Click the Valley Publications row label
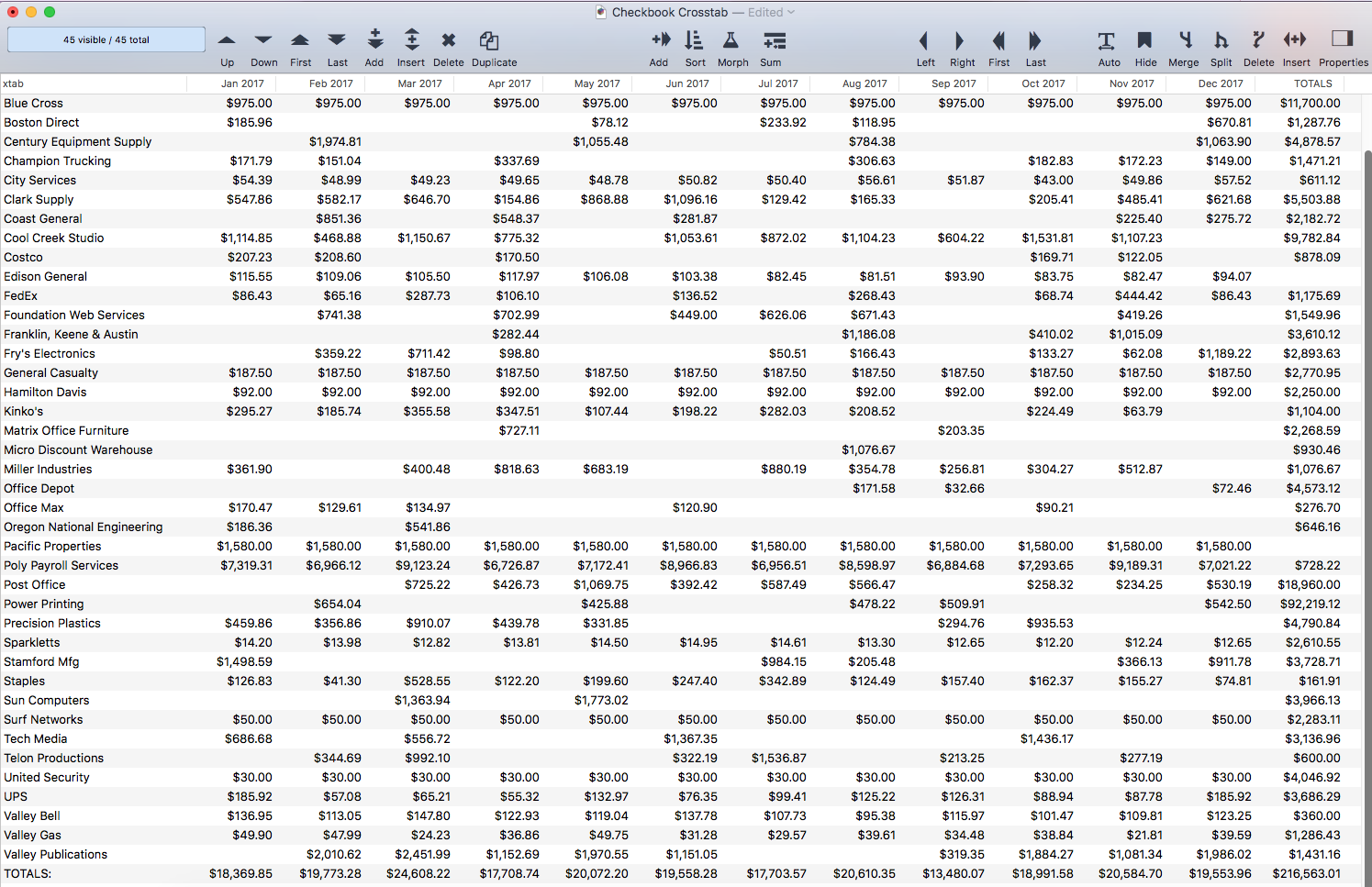The width and height of the screenshot is (1372, 887). click(55, 854)
